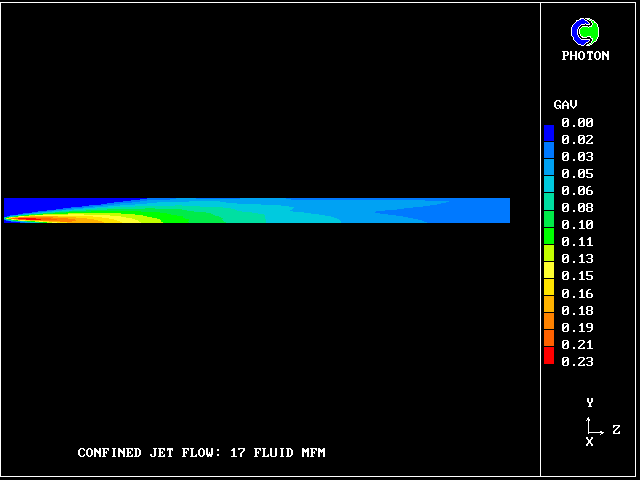
Task: Click the 0.00 minimum legend value
Action: pos(577,123)
